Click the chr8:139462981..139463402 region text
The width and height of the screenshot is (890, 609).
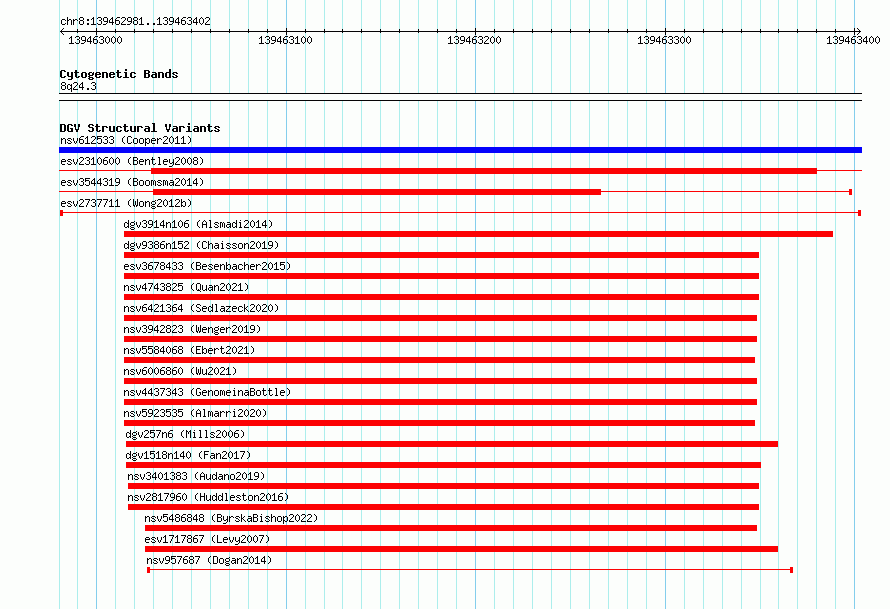coord(135,21)
